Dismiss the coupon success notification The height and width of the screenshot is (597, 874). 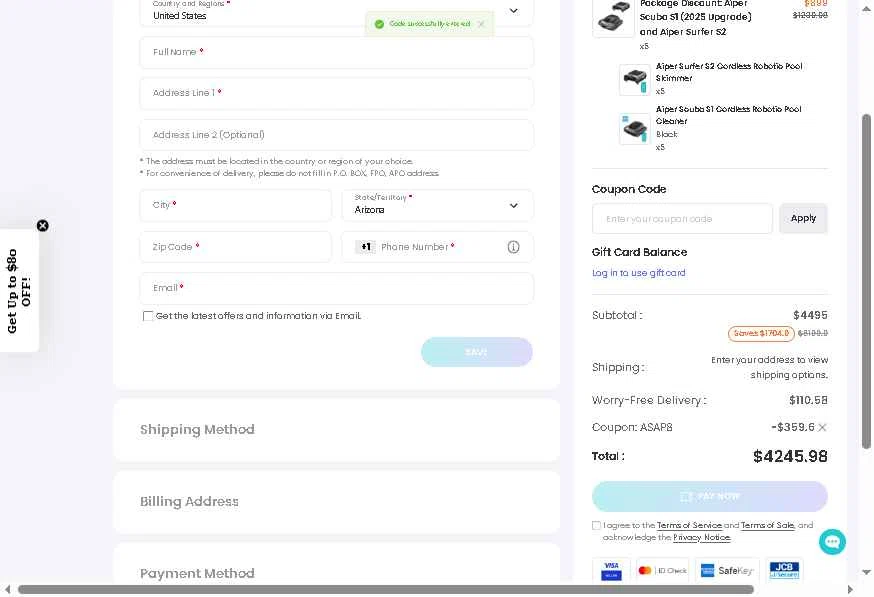(481, 24)
